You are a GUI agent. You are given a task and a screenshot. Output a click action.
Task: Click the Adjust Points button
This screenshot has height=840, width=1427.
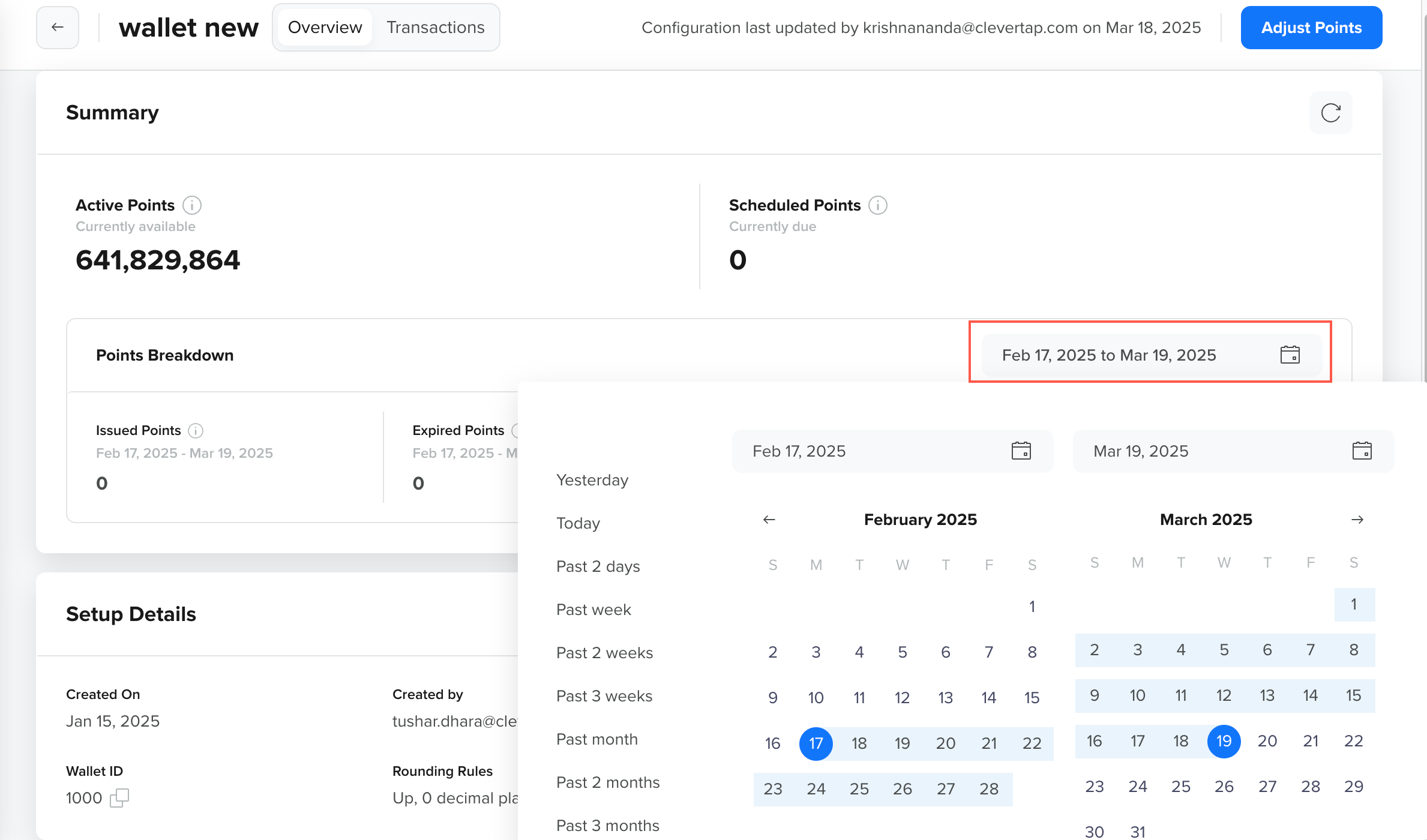tap(1311, 28)
